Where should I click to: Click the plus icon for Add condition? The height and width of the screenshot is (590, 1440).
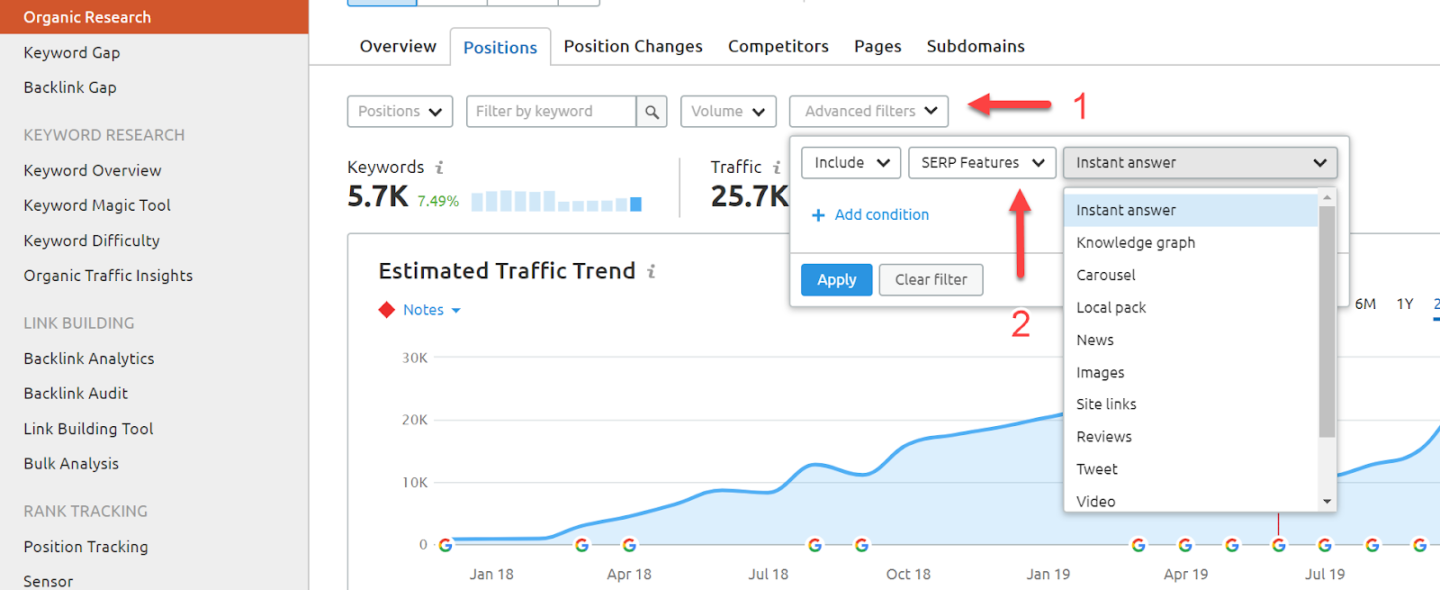[818, 215]
